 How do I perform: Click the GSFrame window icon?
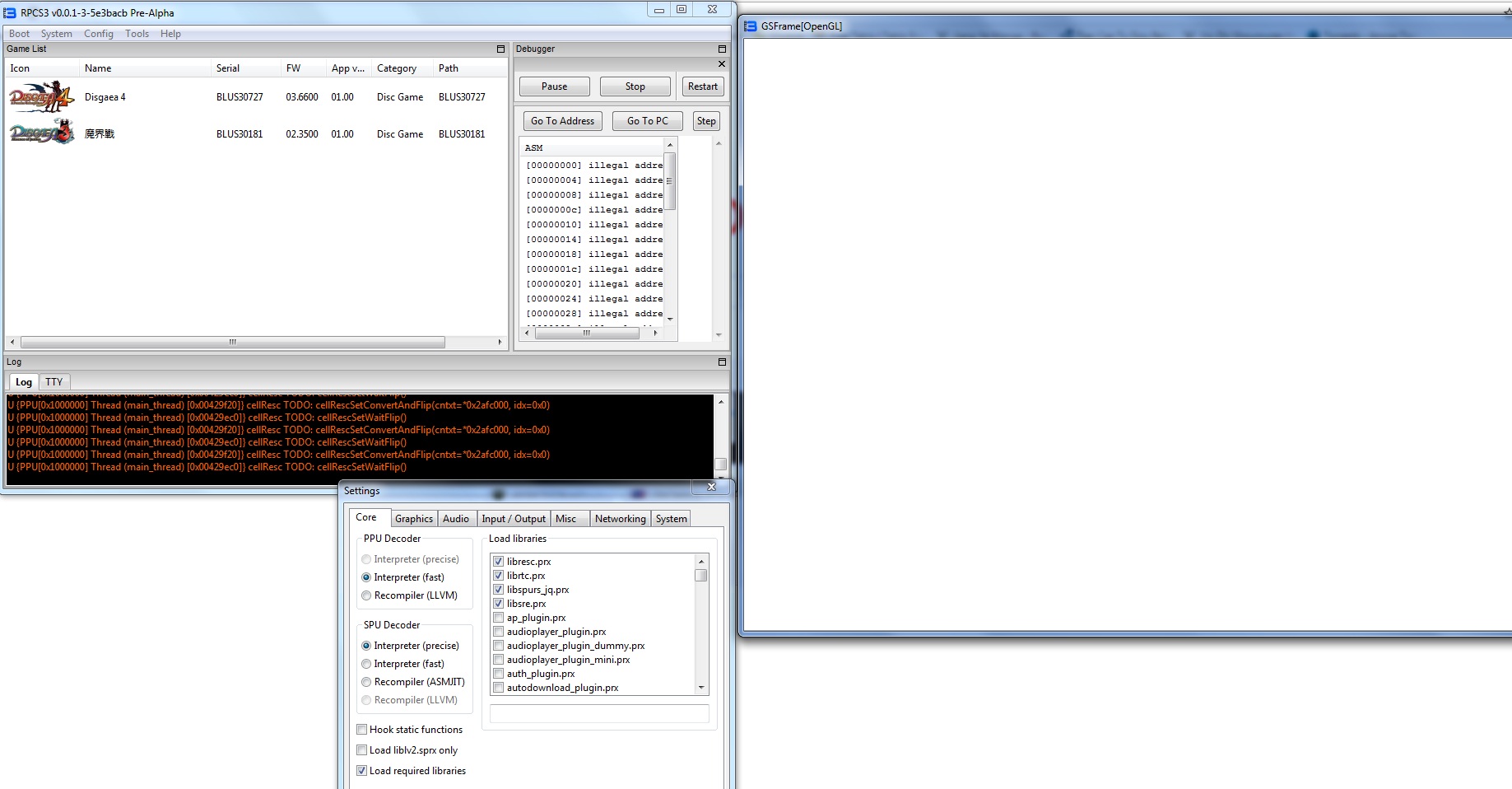tap(751, 26)
